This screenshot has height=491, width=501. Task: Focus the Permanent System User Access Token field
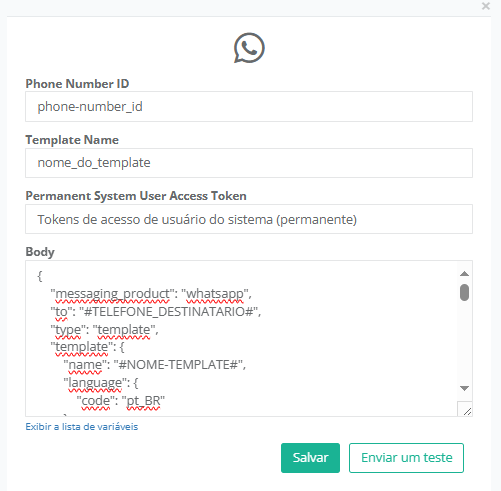coord(249,219)
